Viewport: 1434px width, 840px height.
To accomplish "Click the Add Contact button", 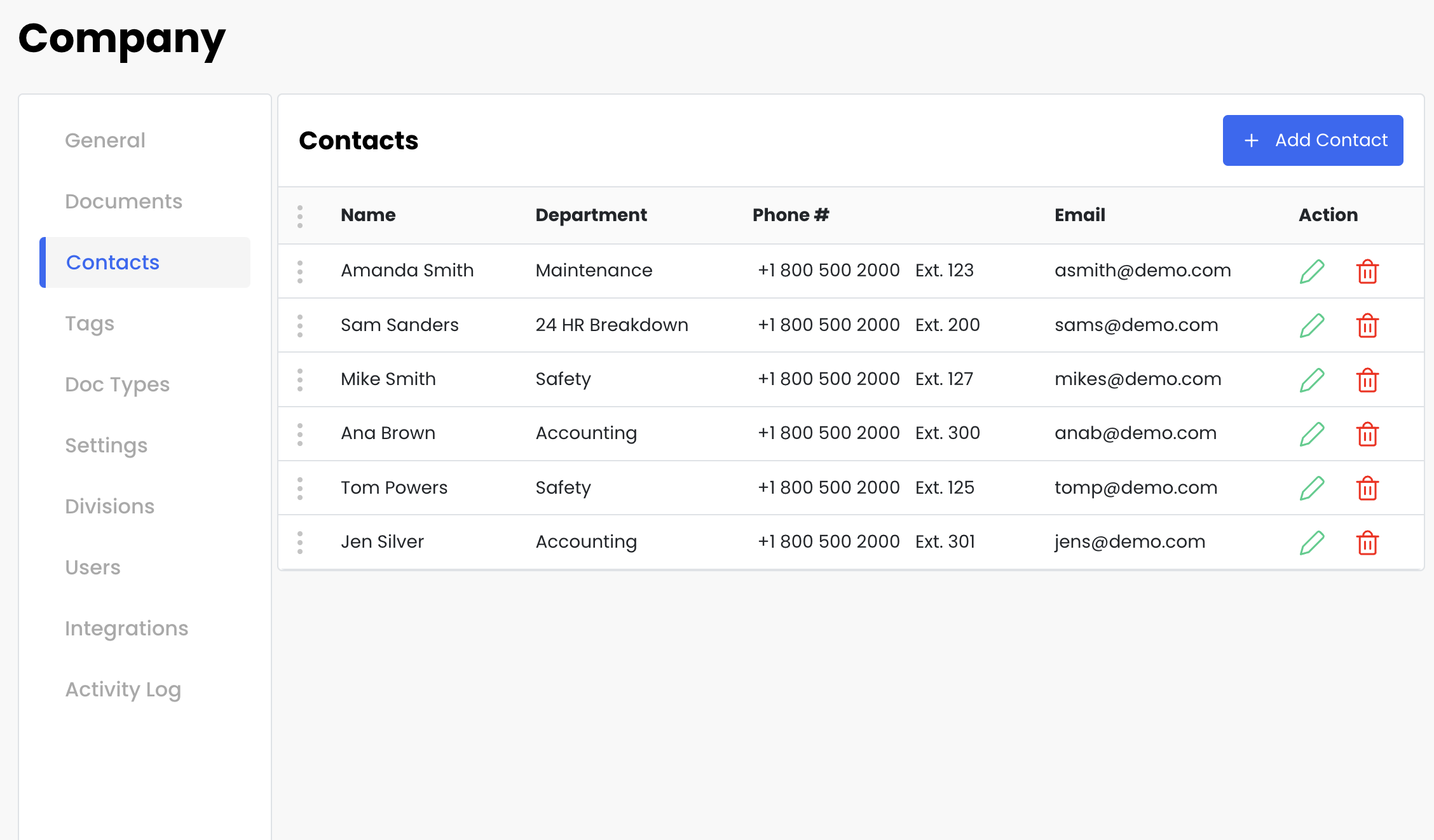I will click(x=1313, y=140).
